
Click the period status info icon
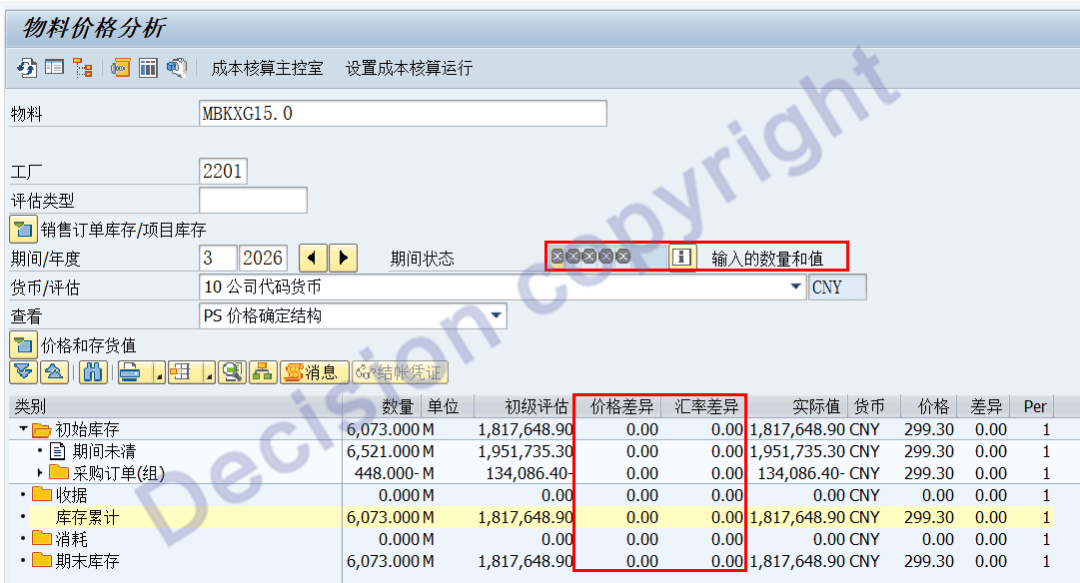point(681,258)
